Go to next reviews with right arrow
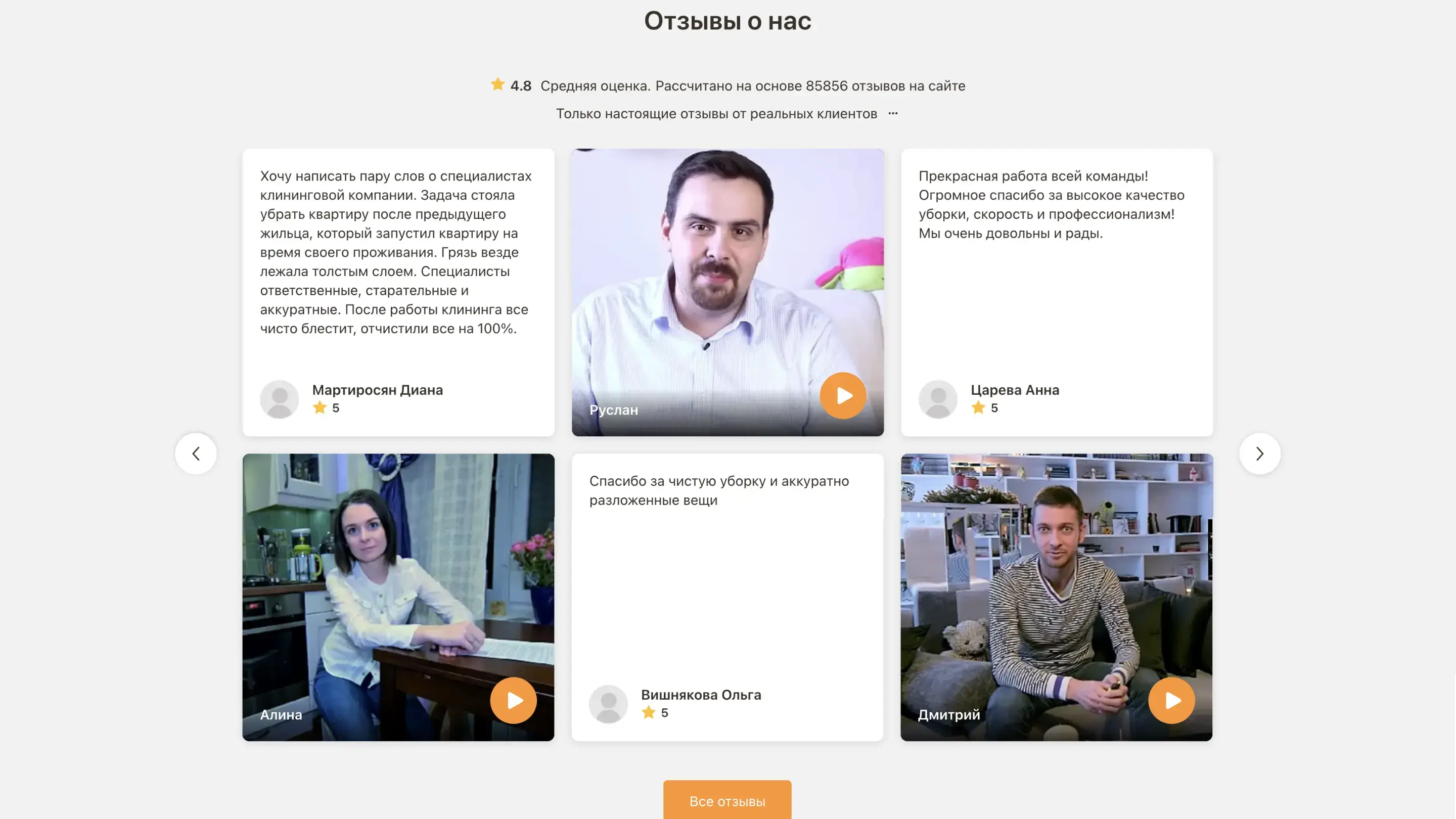The height and width of the screenshot is (819, 1456). click(1259, 453)
